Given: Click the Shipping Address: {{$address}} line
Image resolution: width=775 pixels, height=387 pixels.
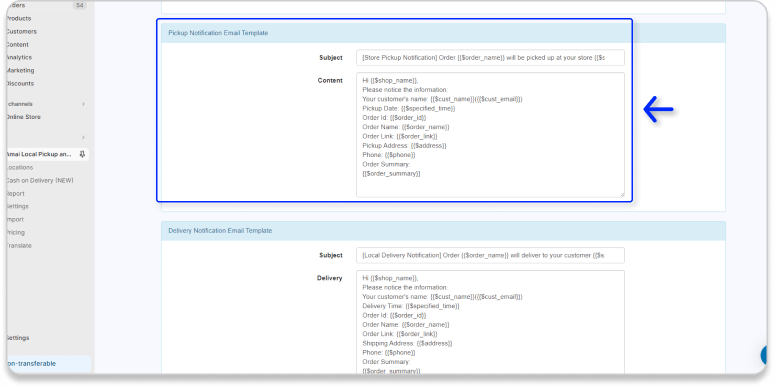Looking at the screenshot, I should (x=407, y=343).
